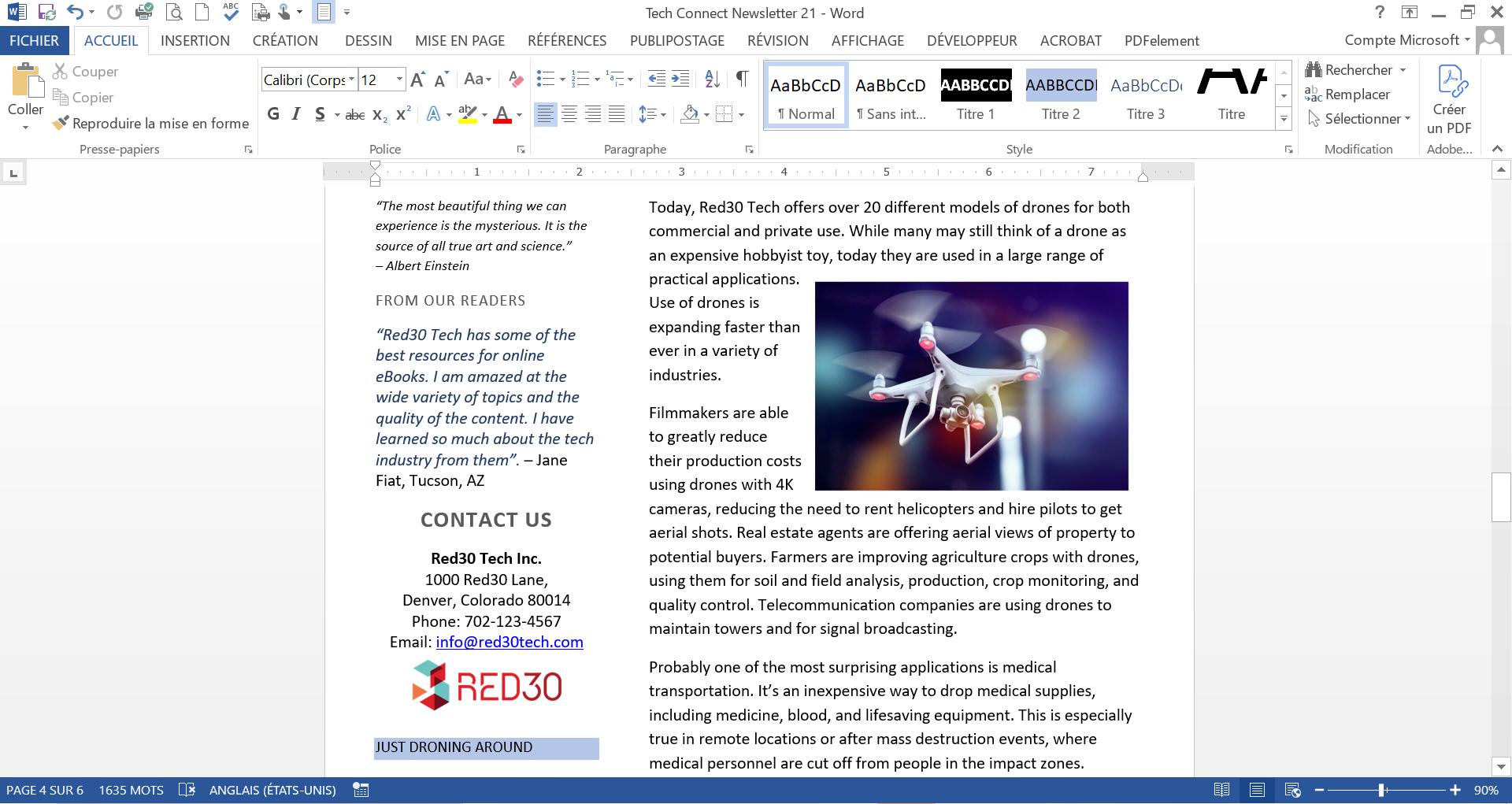Screen dimensions: 1512x804
Task: Open font size 12 dropdown
Action: click(x=399, y=80)
